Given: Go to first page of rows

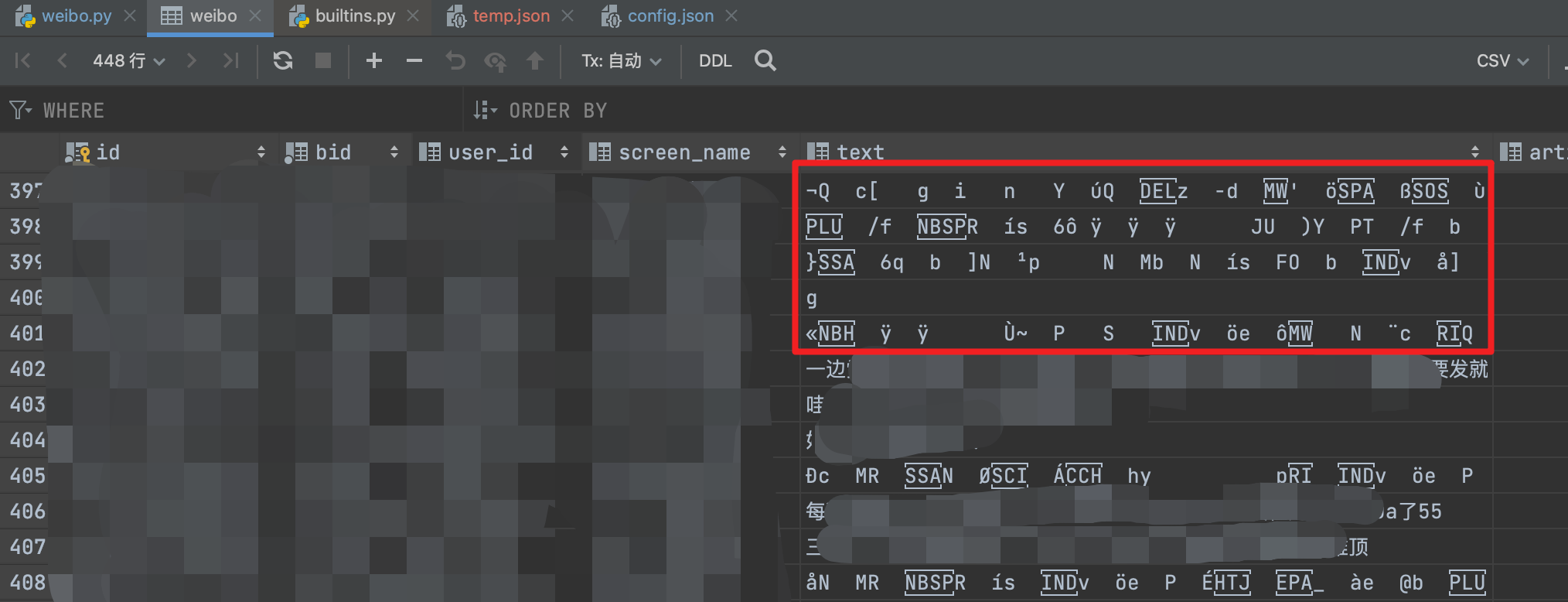Looking at the screenshot, I should tap(22, 60).
